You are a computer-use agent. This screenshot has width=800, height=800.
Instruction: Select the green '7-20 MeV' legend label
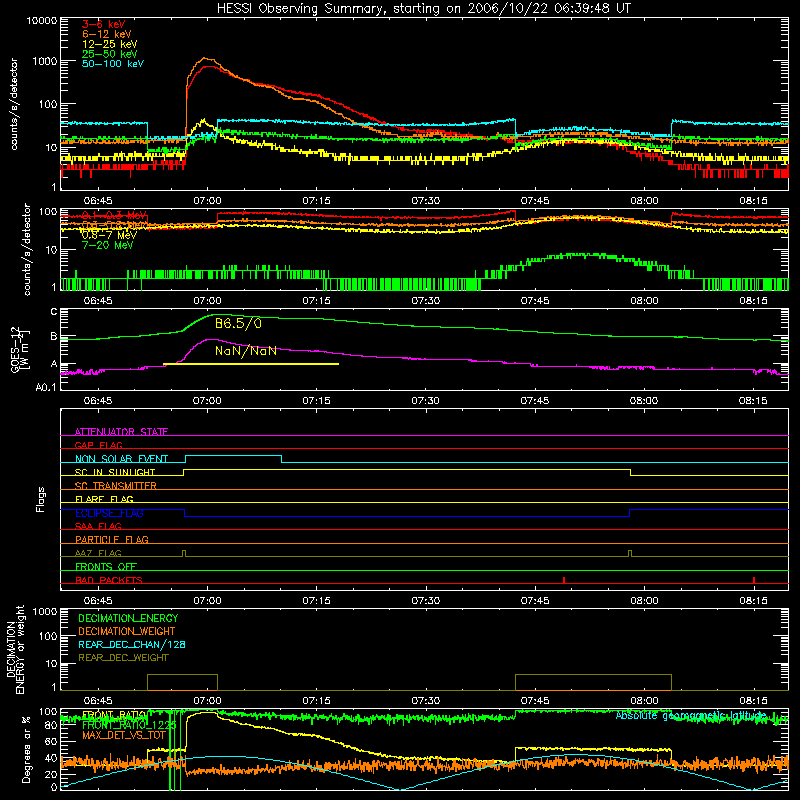[x=107, y=245]
